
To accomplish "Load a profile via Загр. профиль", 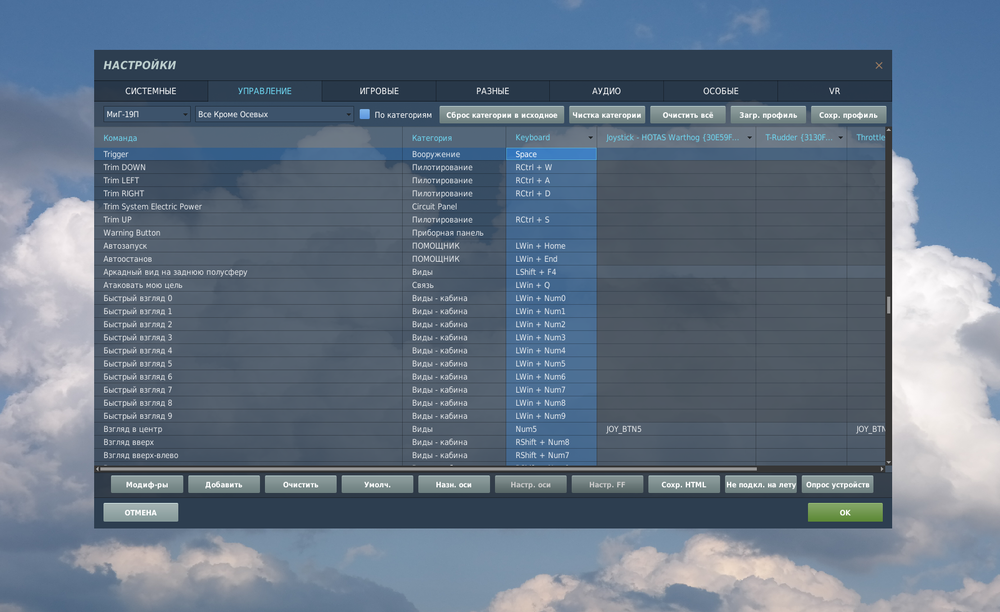I will (x=767, y=114).
